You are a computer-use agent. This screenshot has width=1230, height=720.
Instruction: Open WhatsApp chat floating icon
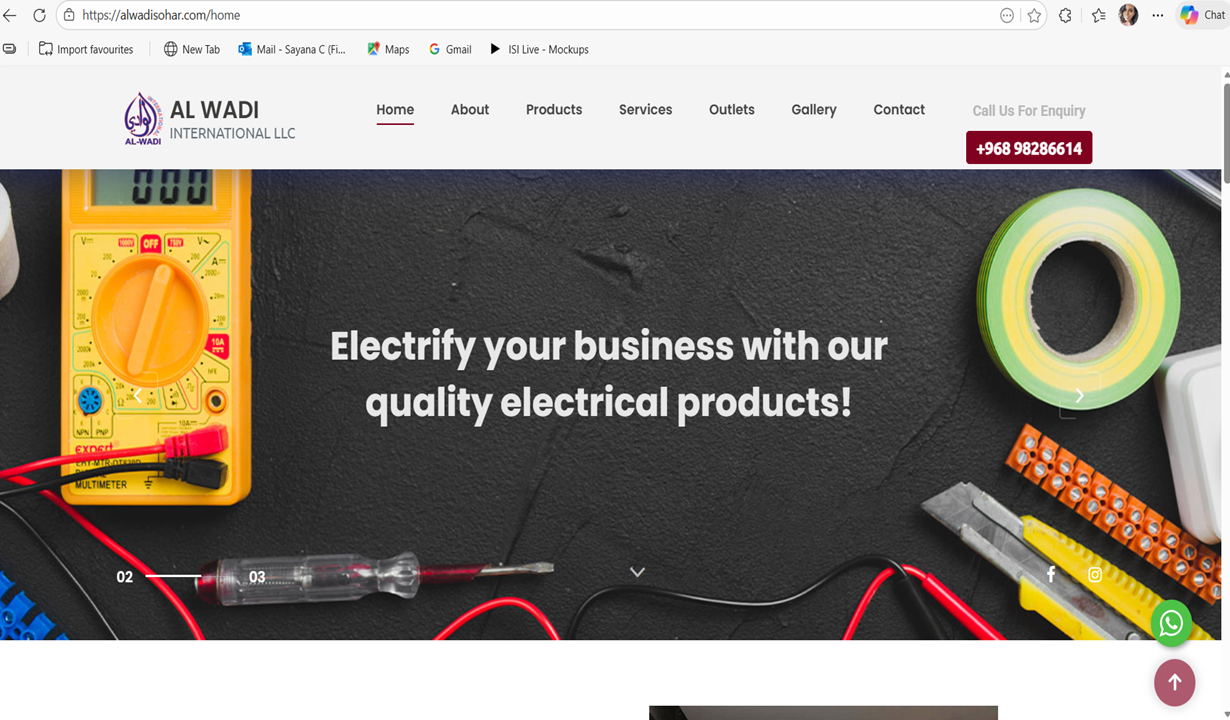1171,623
